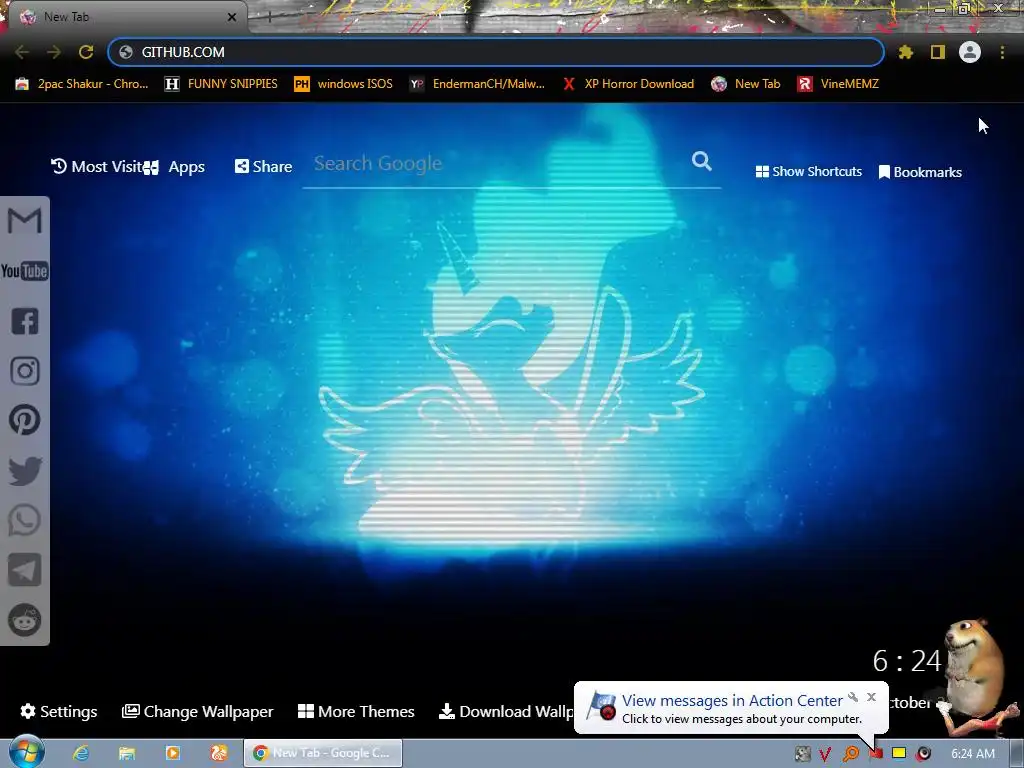1024x768 pixels.
Task: Open the Chrome profile avatar
Action: (x=970, y=52)
